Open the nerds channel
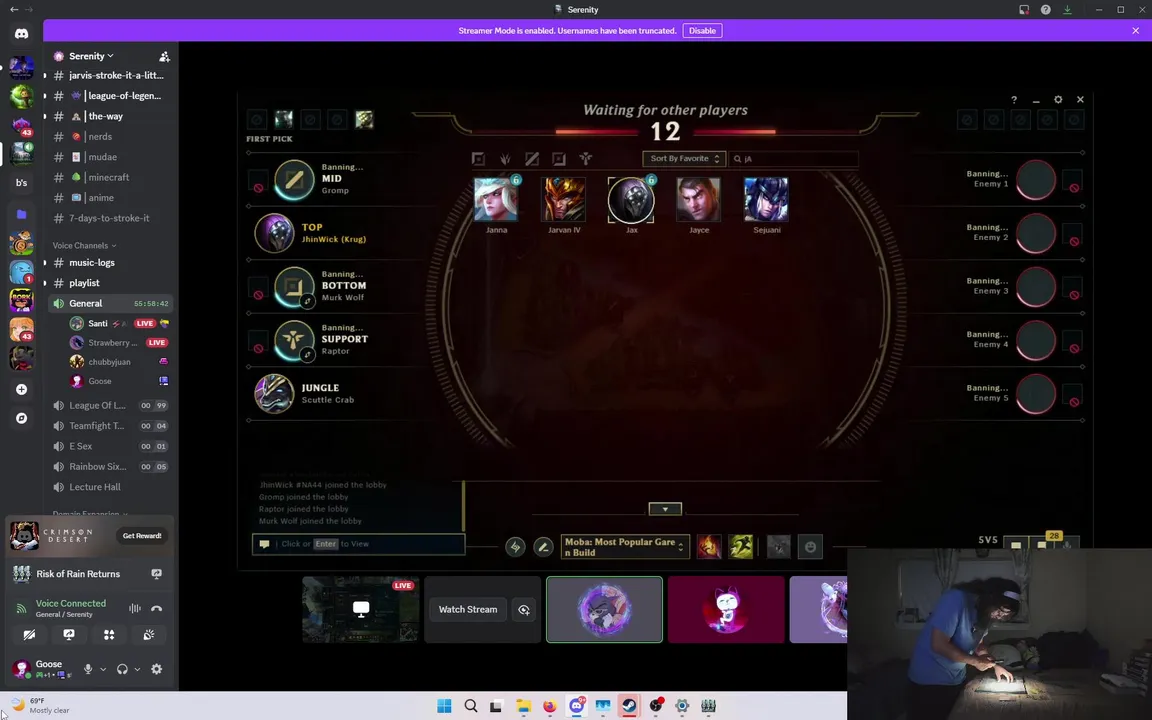The height and width of the screenshot is (720, 1152). 110,137
